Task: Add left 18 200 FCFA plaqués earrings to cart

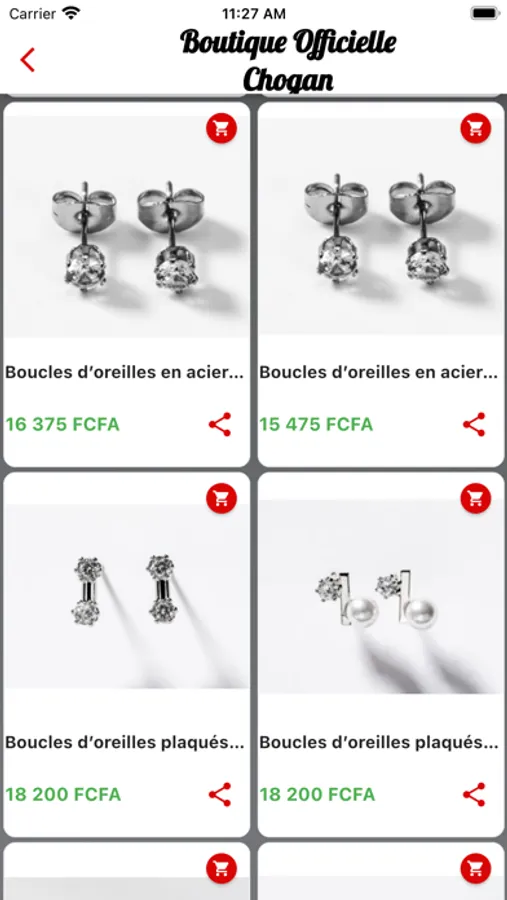Action: pos(221,498)
